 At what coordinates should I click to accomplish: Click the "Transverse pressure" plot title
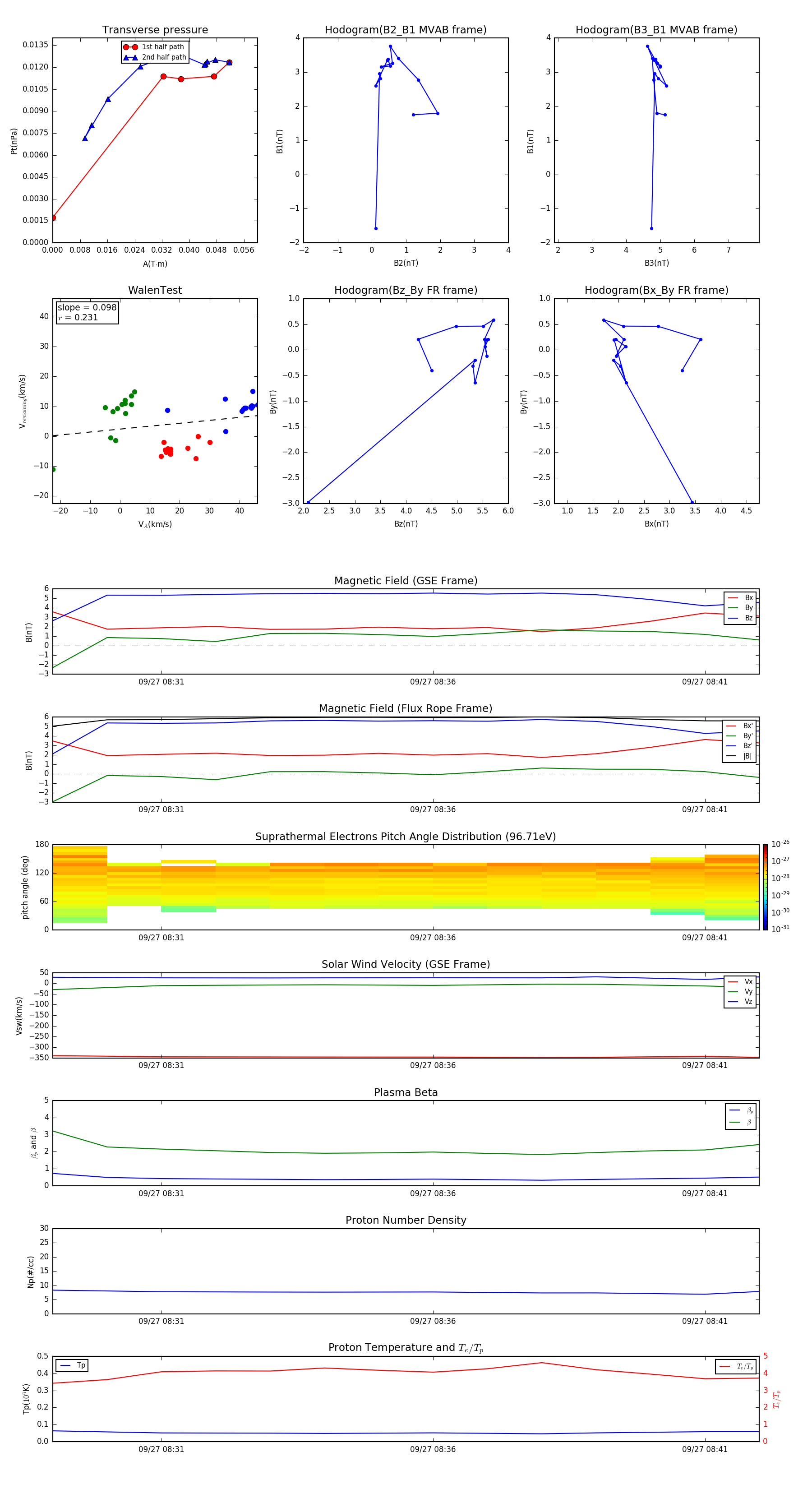(155, 30)
